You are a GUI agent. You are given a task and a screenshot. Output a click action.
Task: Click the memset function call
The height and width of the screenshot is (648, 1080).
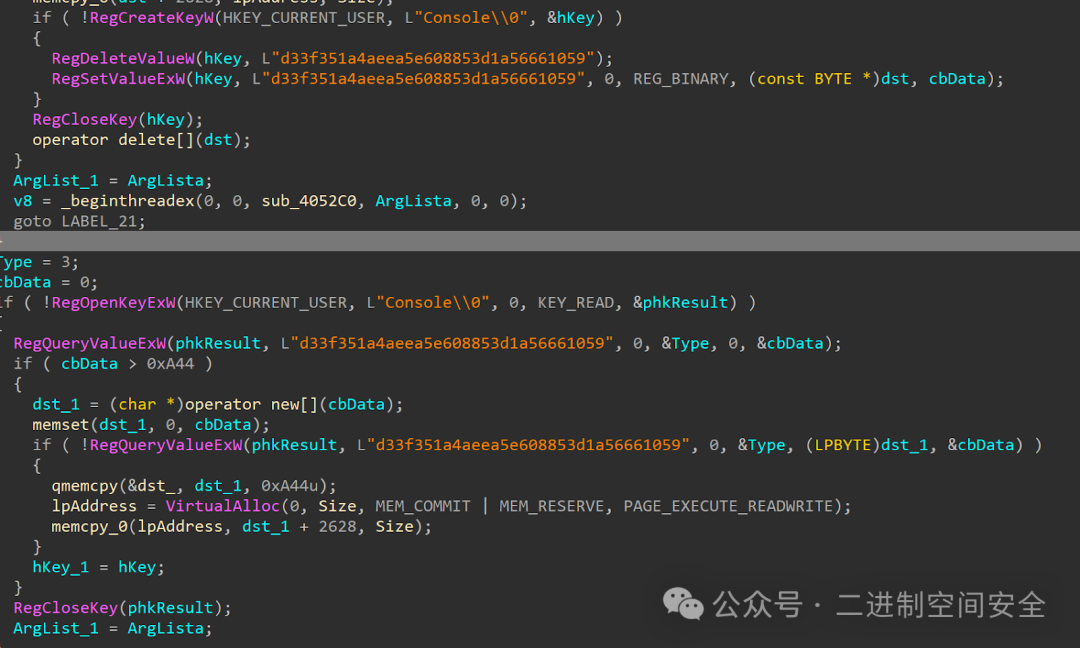pos(61,425)
